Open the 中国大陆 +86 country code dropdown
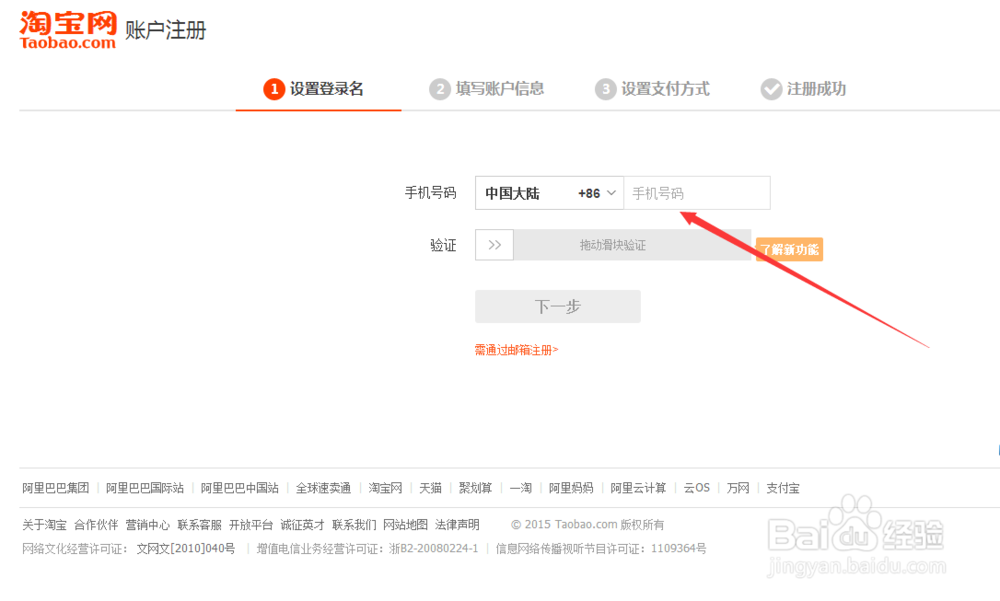The image size is (1000, 601). point(549,193)
